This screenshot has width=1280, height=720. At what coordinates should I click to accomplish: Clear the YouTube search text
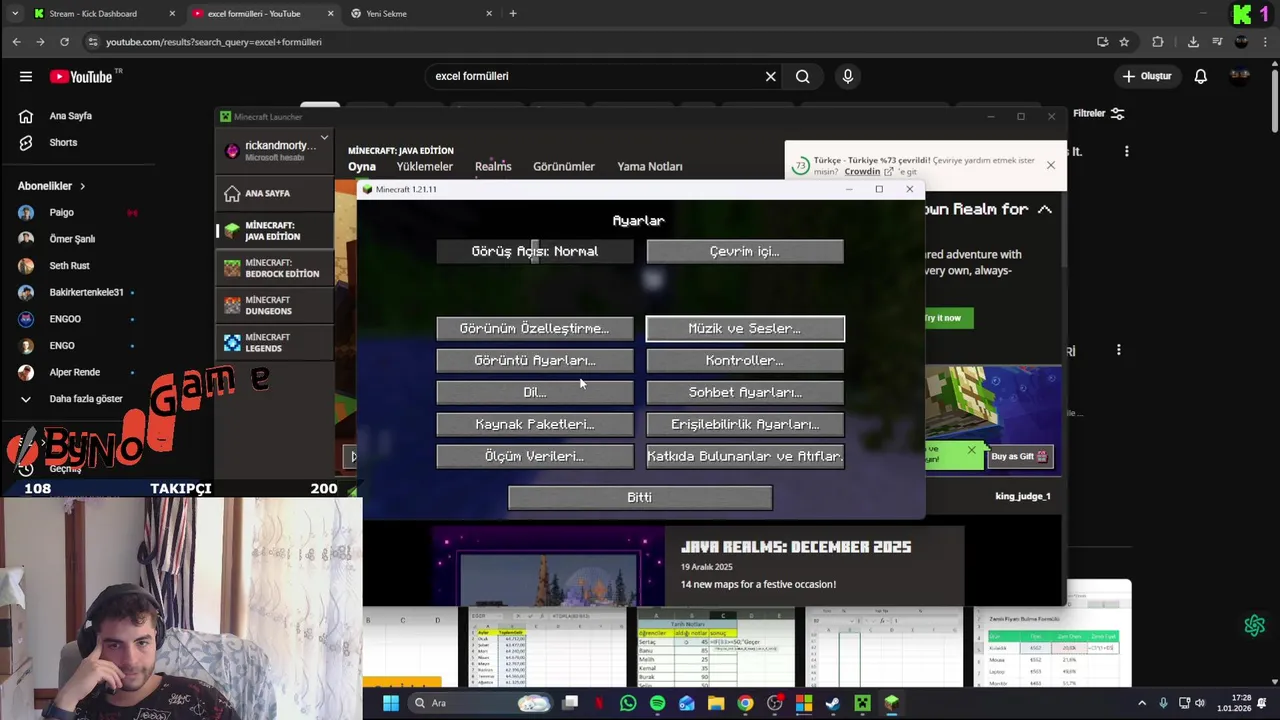770,76
